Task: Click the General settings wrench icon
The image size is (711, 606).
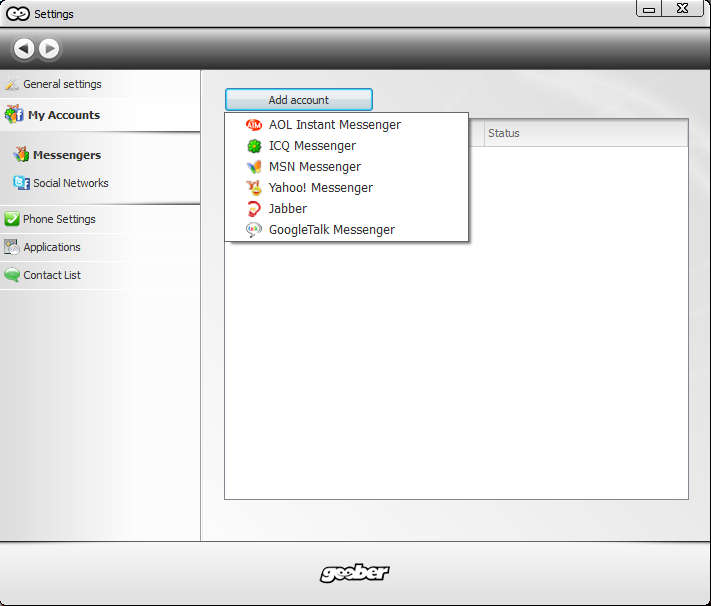Action: pyautogui.click(x=12, y=84)
